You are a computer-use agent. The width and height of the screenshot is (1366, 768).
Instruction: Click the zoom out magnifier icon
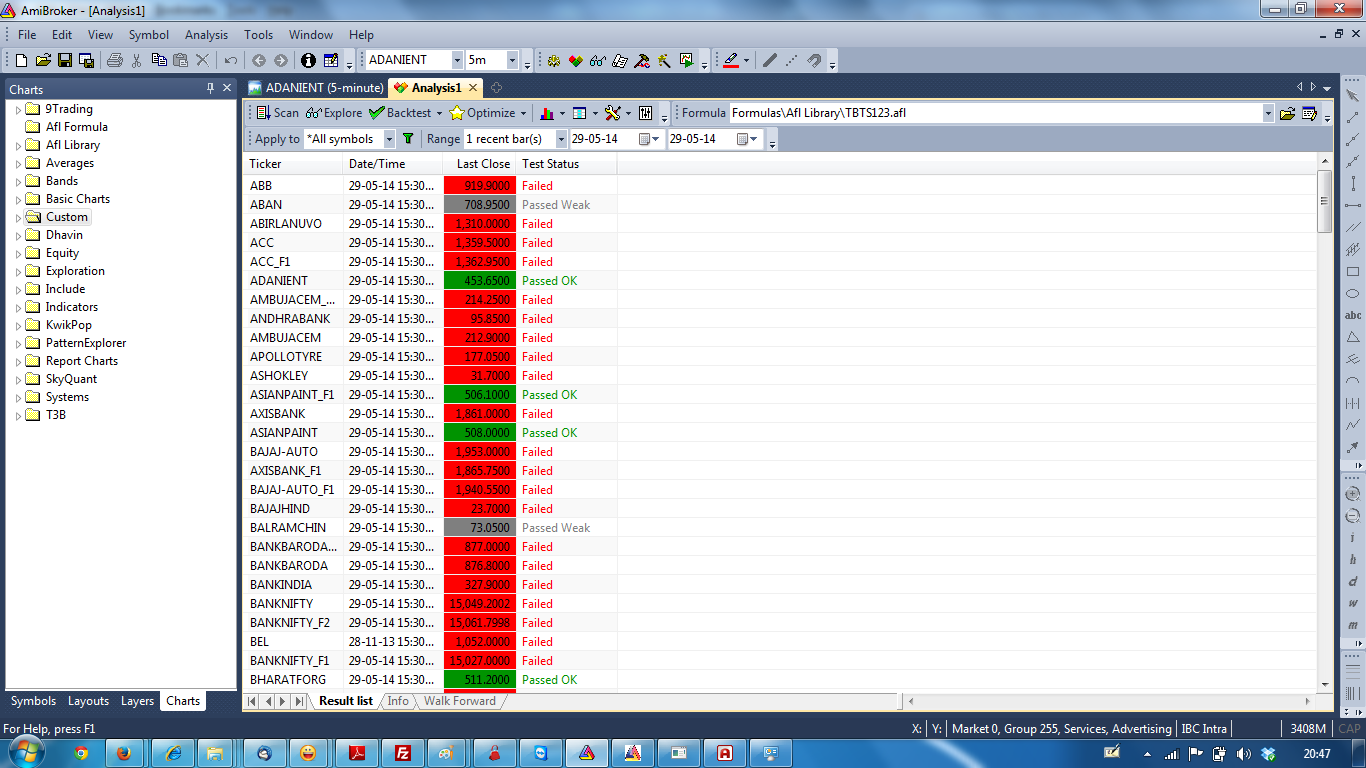[1353, 515]
